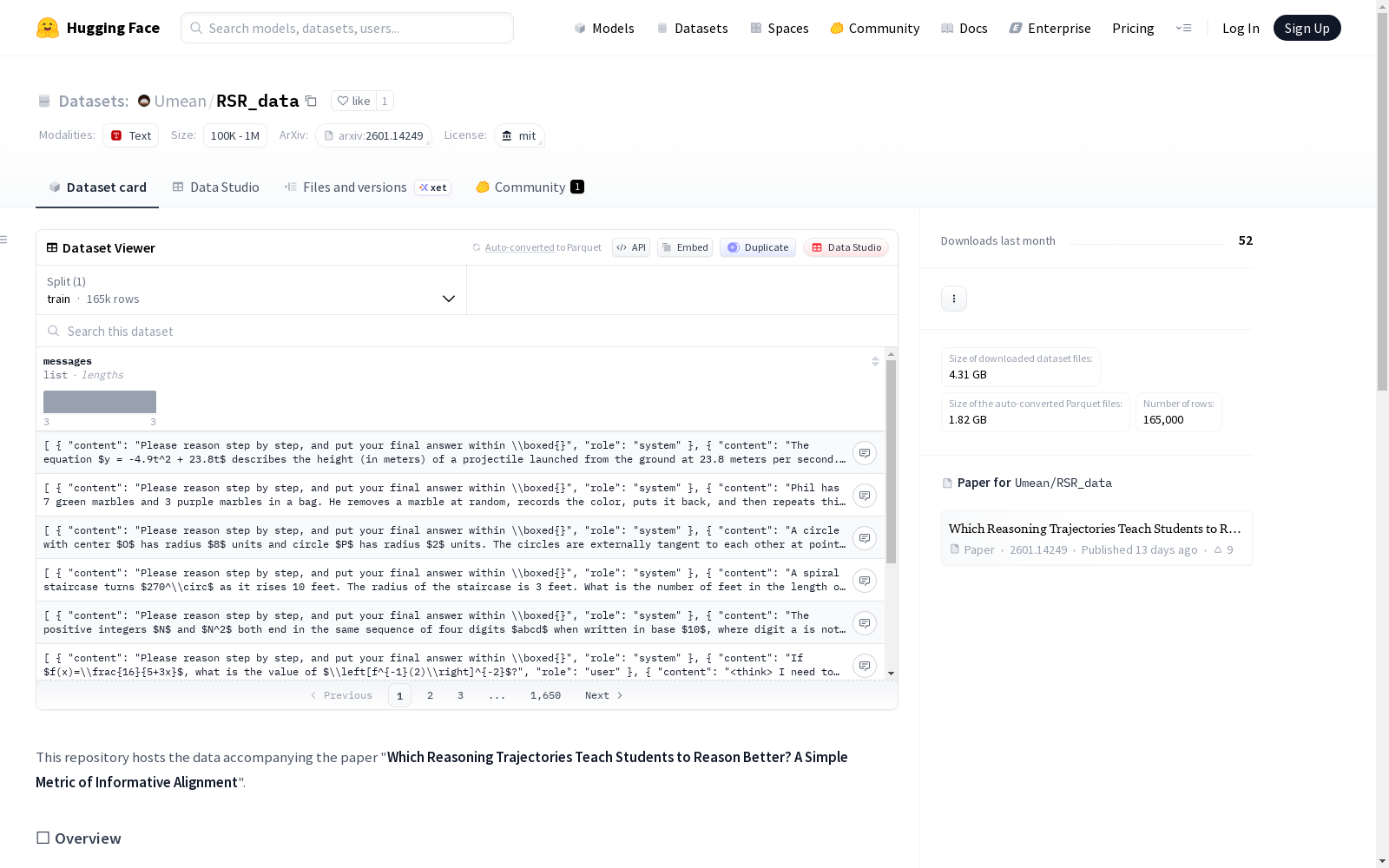Click the like count number

pos(385,101)
